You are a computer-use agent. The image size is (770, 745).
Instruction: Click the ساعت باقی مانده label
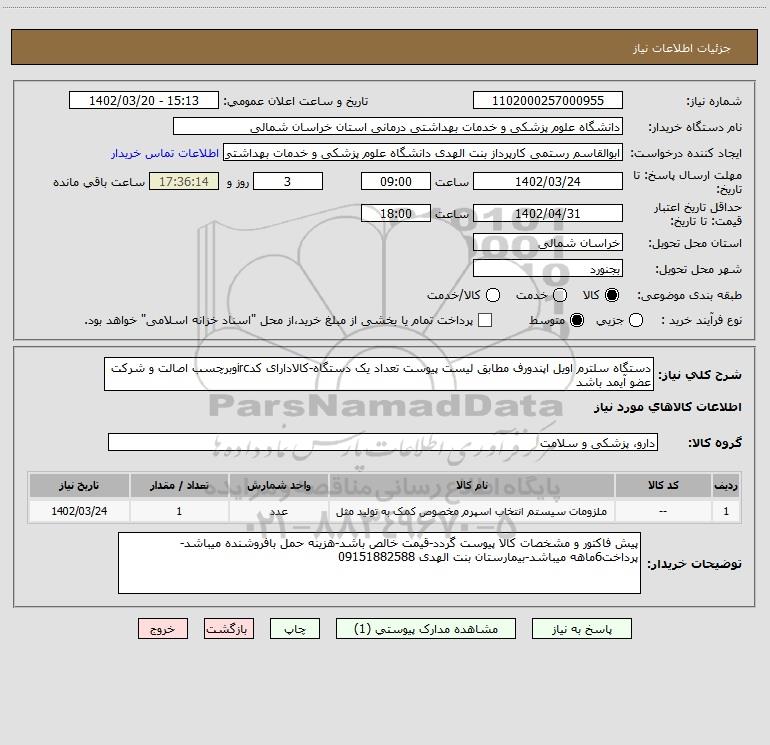point(99,182)
